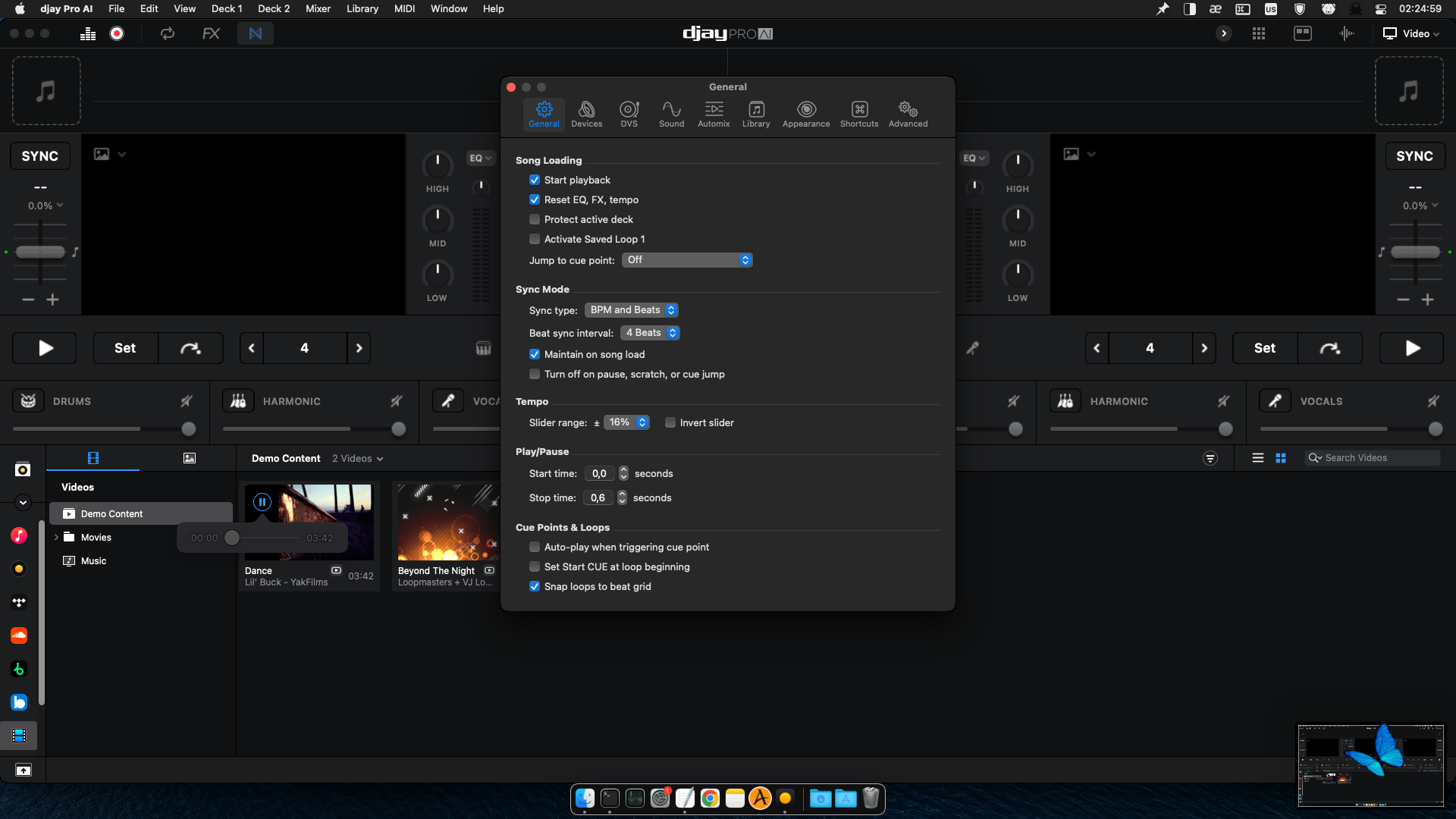Image resolution: width=1456 pixels, height=819 pixels.
Task: Open the Mixer menu
Action: pyautogui.click(x=318, y=8)
